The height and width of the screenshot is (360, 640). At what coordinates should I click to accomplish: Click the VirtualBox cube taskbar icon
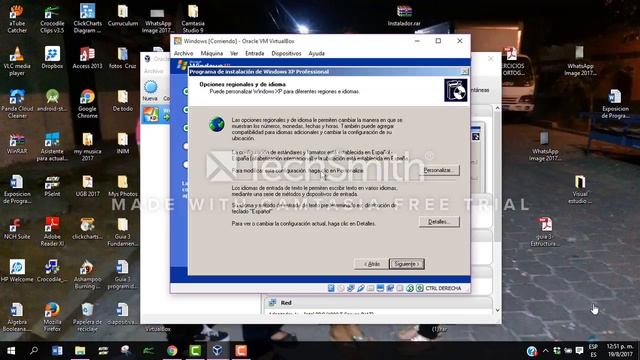(218, 351)
